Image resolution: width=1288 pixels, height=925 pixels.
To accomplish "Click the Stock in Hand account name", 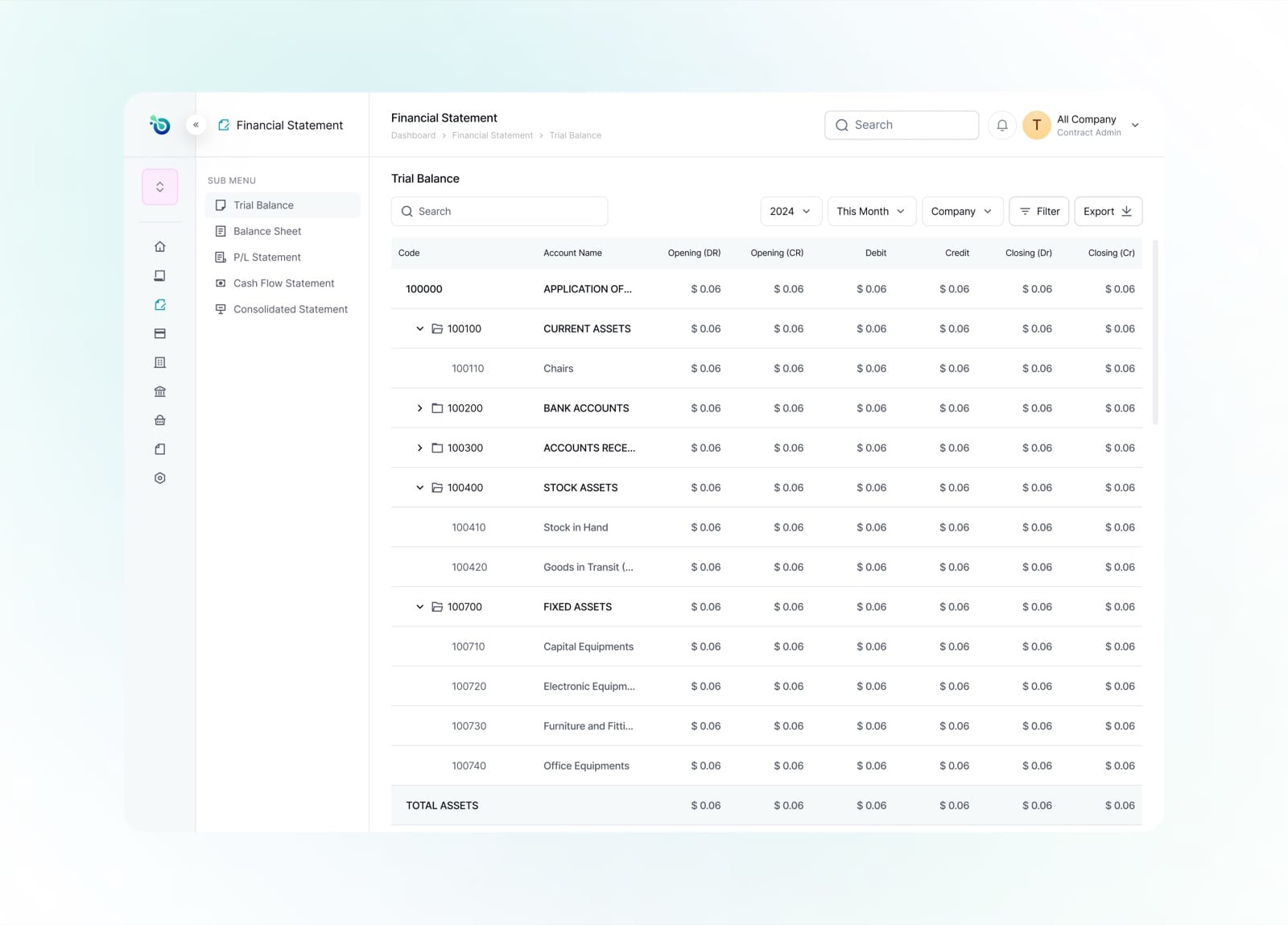I will point(576,527).
